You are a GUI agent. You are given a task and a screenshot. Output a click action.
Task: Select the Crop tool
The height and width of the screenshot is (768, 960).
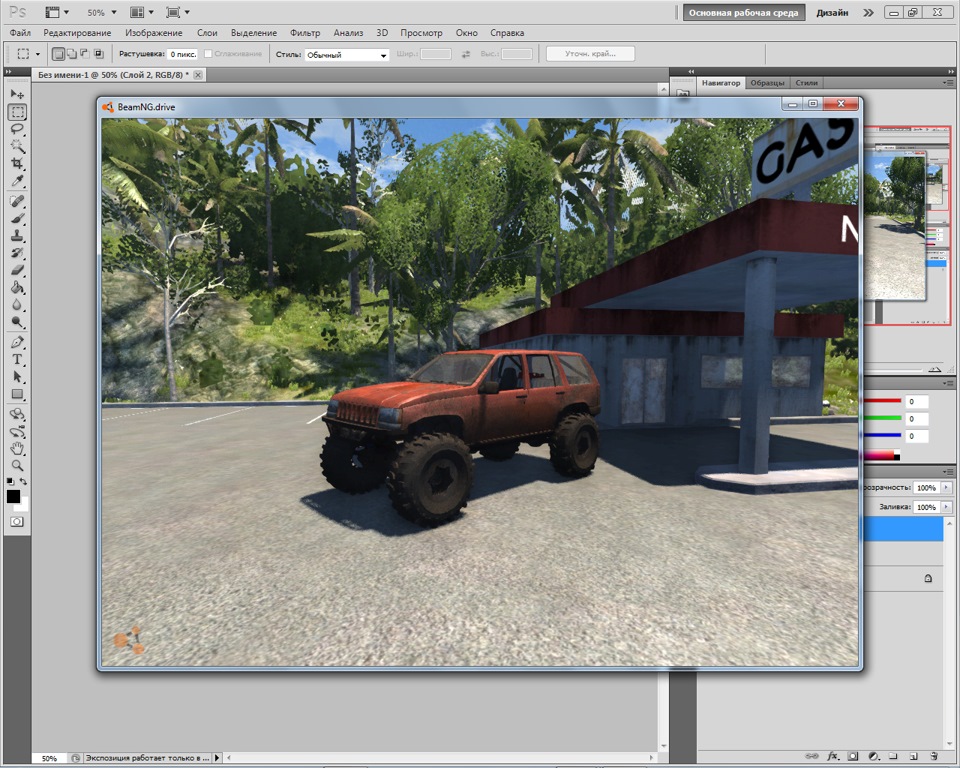click(17, 164)
